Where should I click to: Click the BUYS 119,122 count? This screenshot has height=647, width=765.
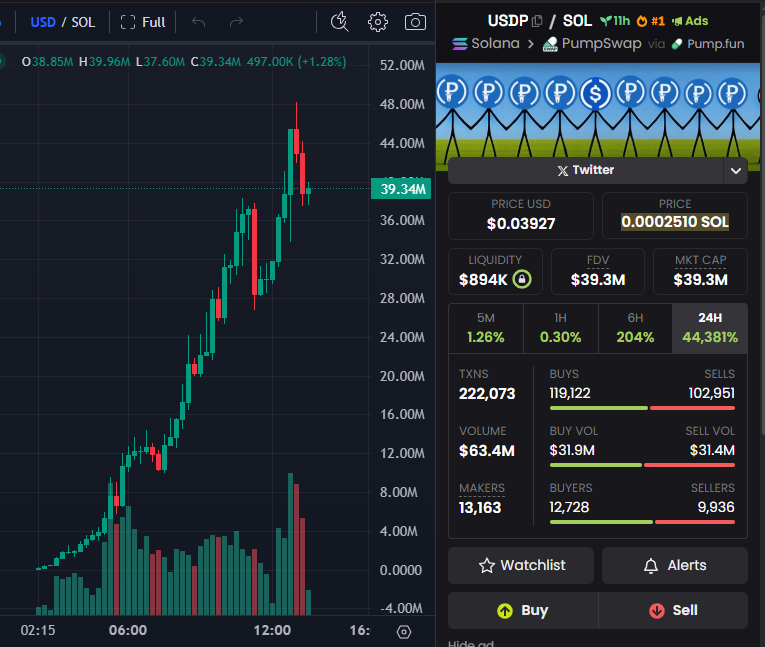point(570,393)
